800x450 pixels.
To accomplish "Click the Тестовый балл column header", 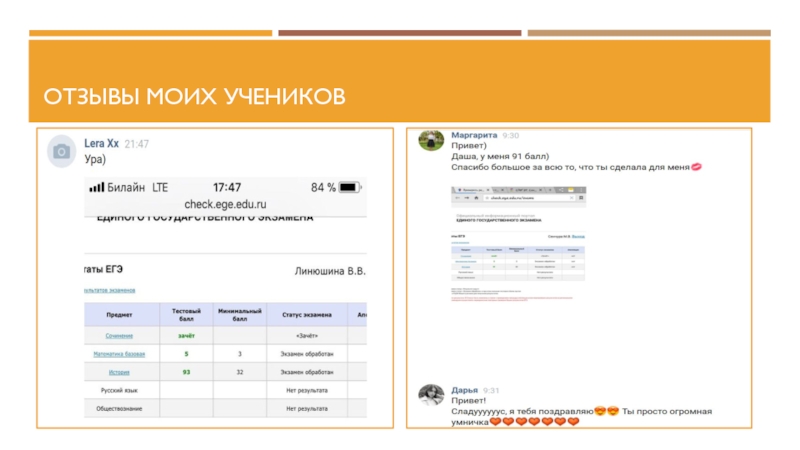I will [x=186, y=315].
